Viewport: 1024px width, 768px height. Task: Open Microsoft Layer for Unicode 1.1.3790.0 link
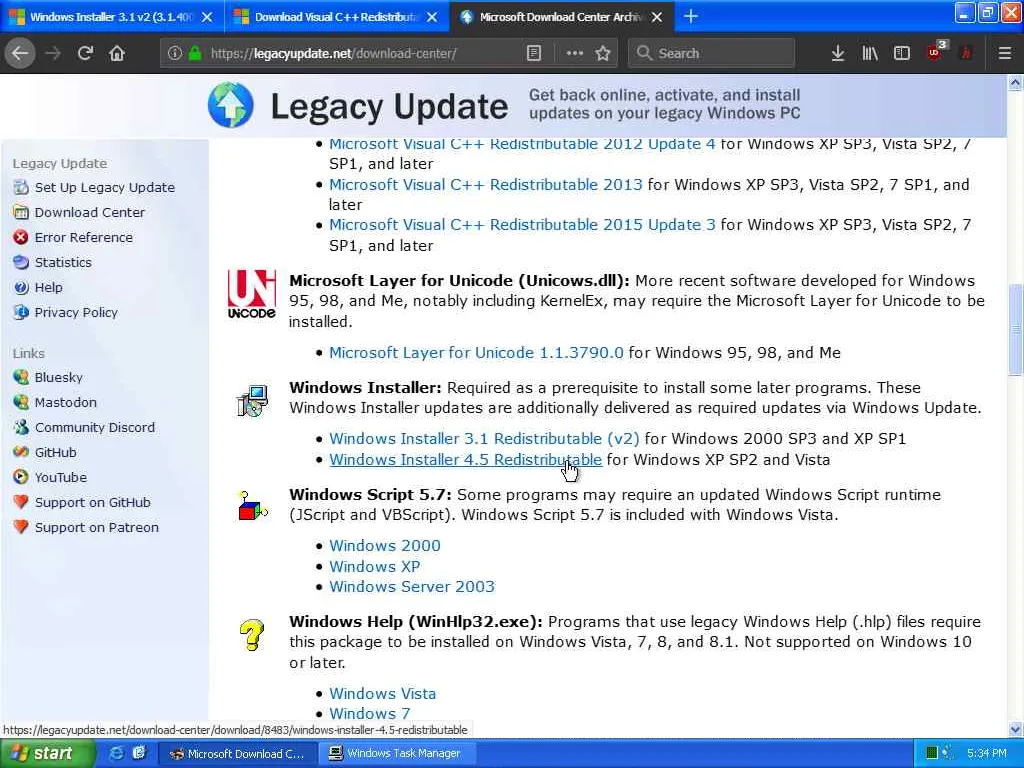(476, 353)
